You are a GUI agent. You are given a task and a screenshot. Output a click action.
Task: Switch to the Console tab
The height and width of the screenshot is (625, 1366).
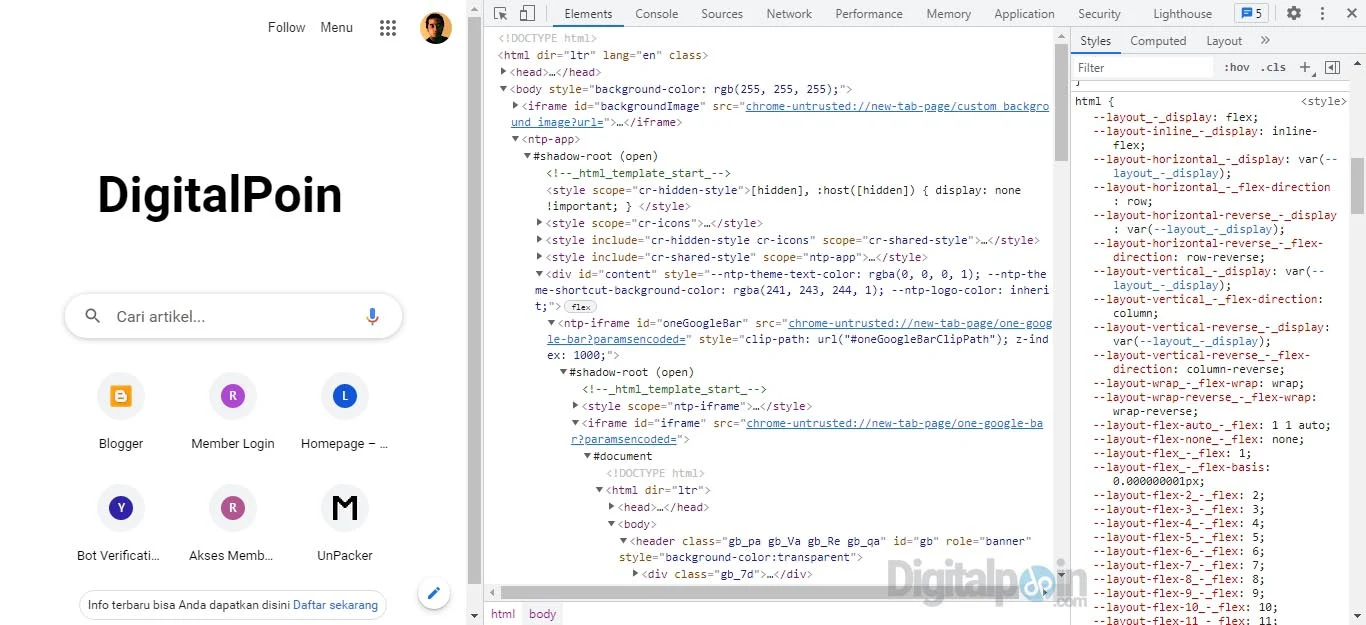pyautogui.click(x=656, y=13)
